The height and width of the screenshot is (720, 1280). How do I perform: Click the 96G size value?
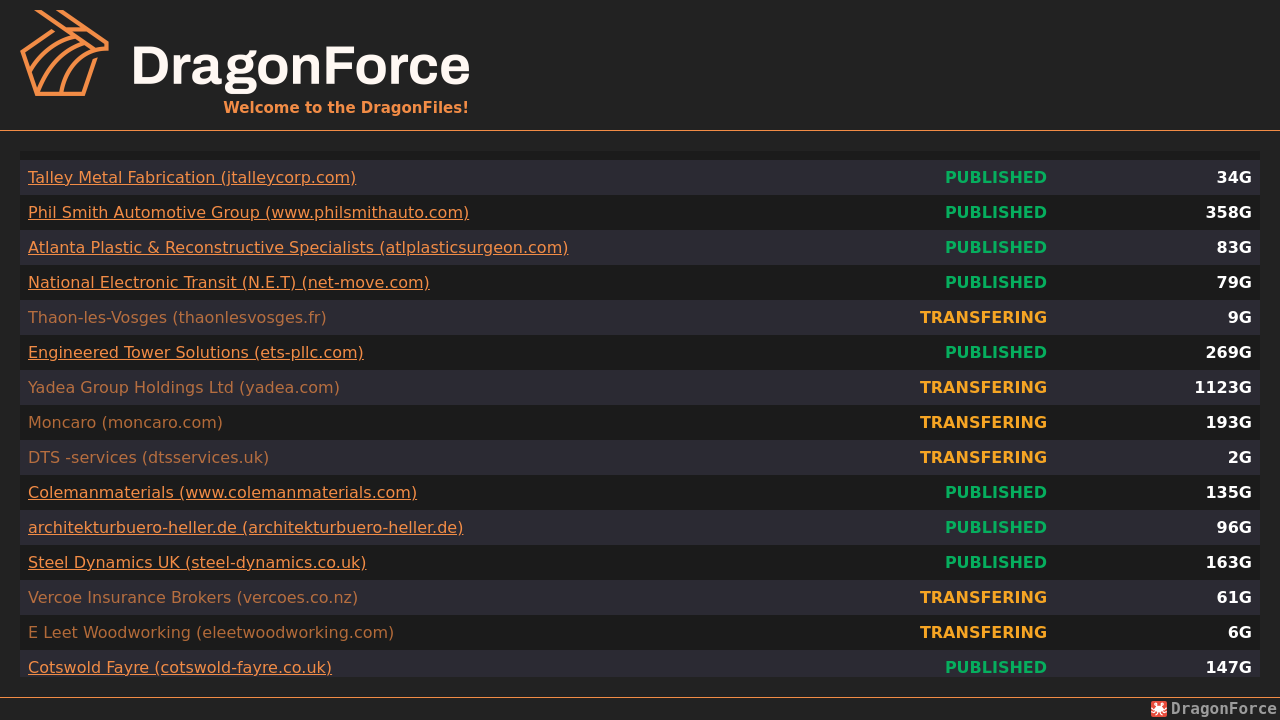click(1234, 527)
